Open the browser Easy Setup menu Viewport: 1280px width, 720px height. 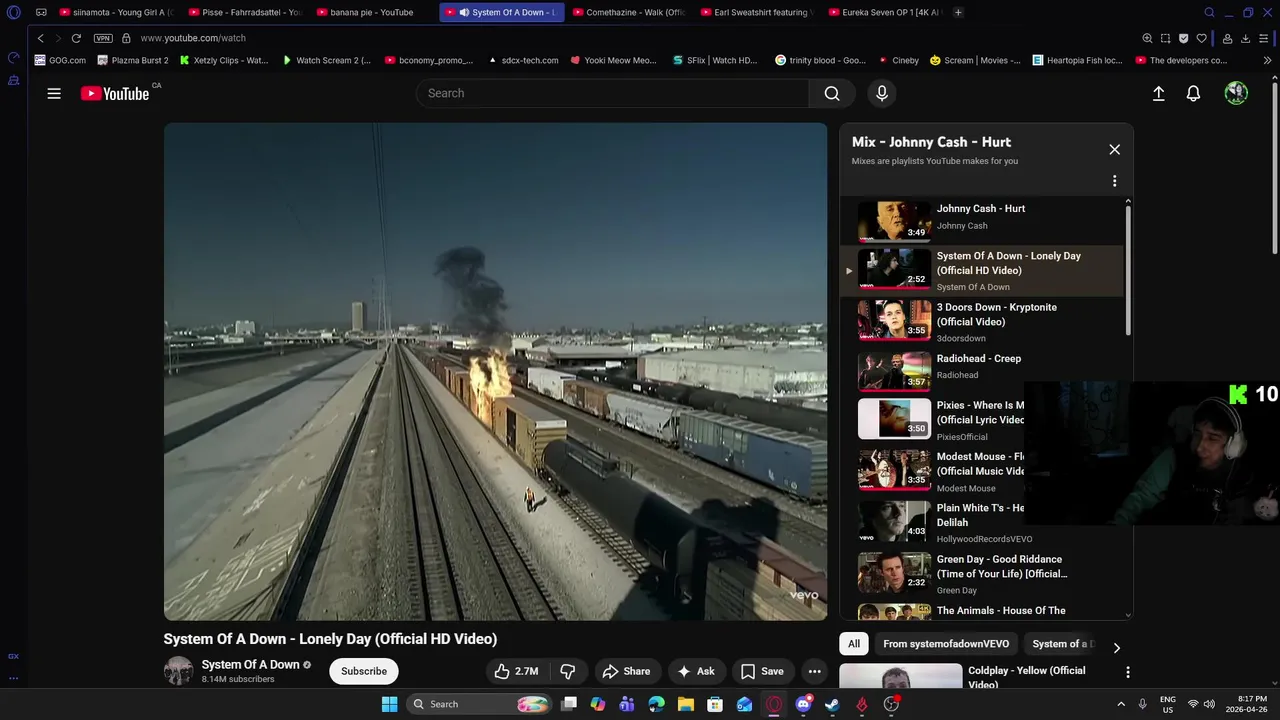(x=1264, y=38)
